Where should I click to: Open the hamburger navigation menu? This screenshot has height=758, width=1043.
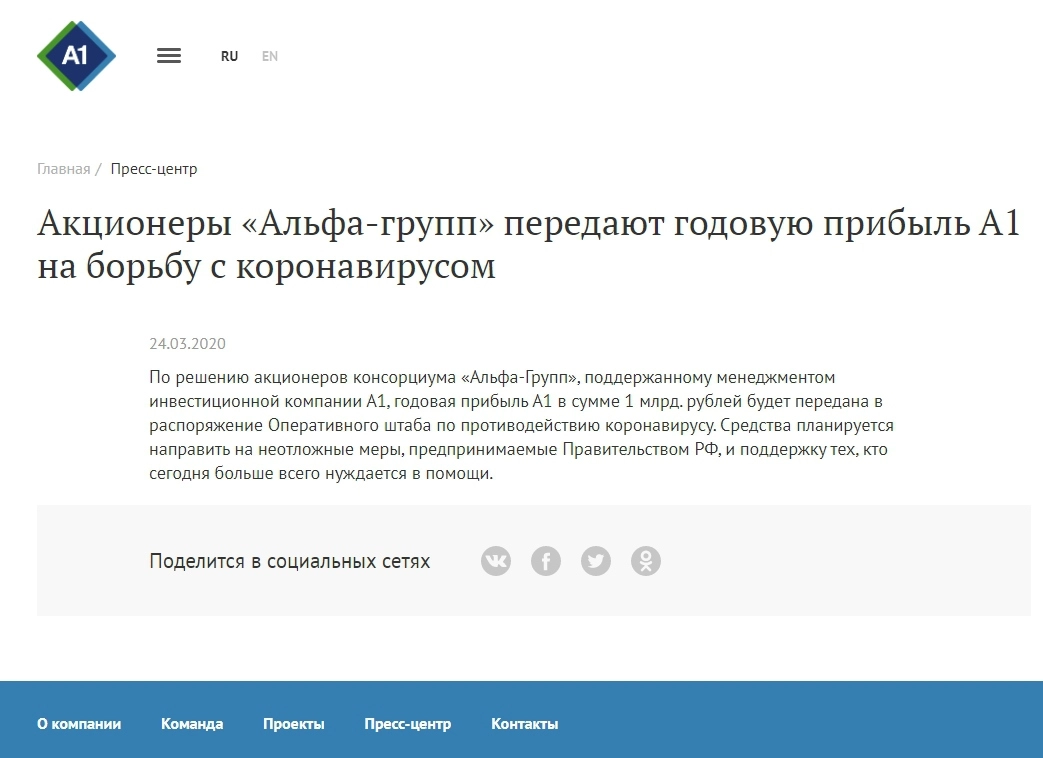[169, 56]
